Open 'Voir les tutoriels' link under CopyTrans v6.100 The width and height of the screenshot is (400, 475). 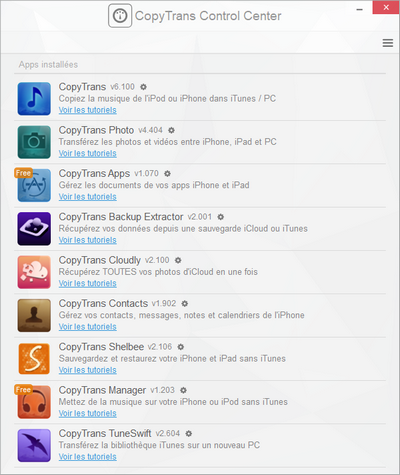(x=88, y=110)
